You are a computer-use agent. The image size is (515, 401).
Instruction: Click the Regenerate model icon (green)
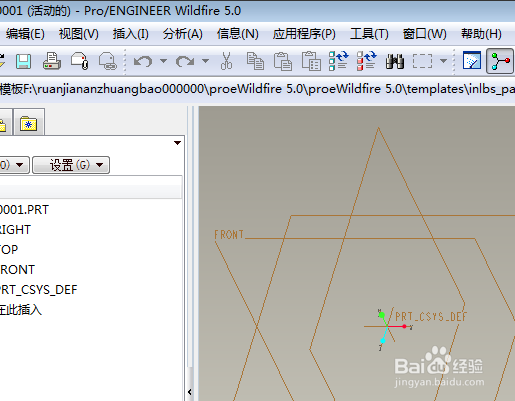pos(339,61)
